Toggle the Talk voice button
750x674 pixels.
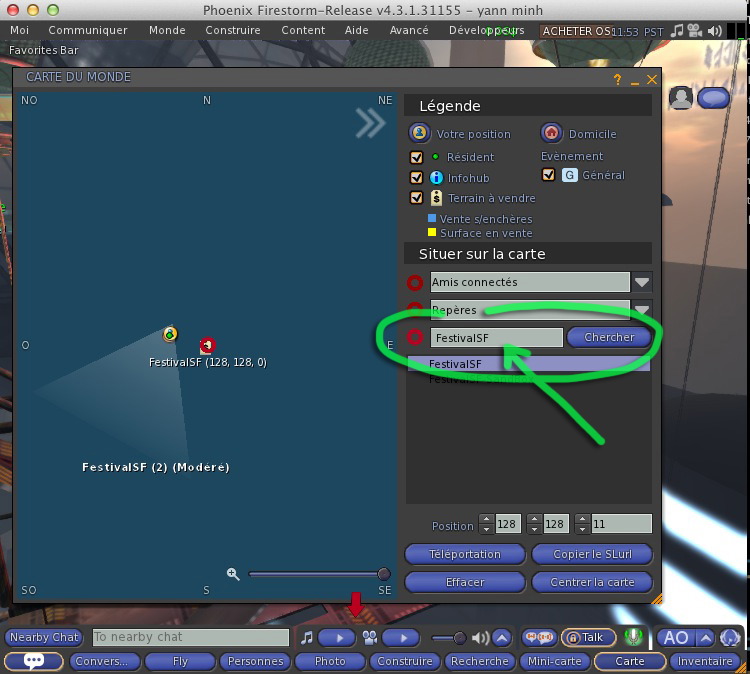click(x=588, y=637)
